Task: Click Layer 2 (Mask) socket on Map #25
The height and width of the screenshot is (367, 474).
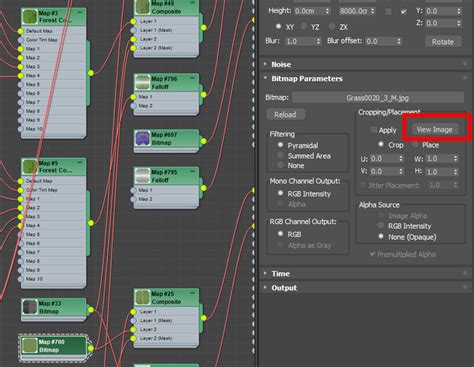Action: (x=133, y=338)
